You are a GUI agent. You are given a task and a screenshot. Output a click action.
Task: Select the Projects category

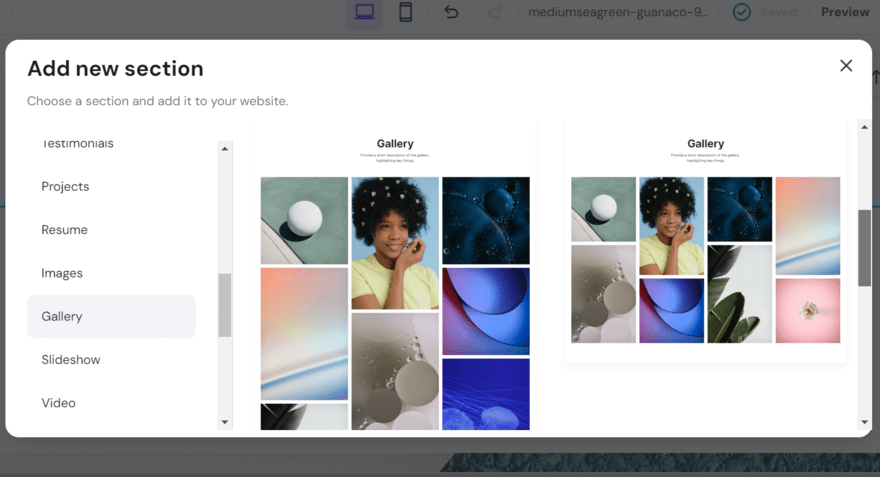tap(65, 187)
